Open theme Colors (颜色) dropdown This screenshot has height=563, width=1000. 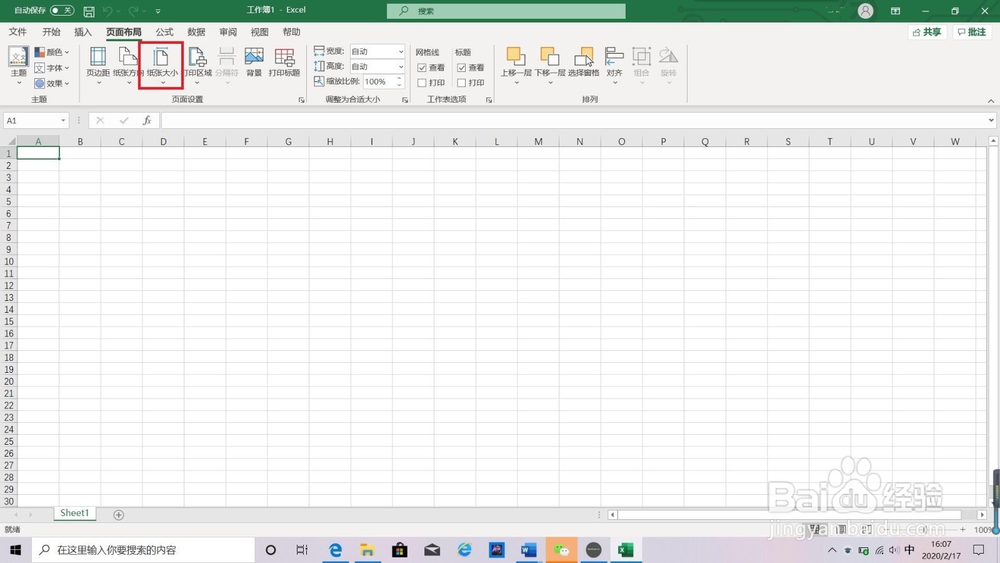52,52
